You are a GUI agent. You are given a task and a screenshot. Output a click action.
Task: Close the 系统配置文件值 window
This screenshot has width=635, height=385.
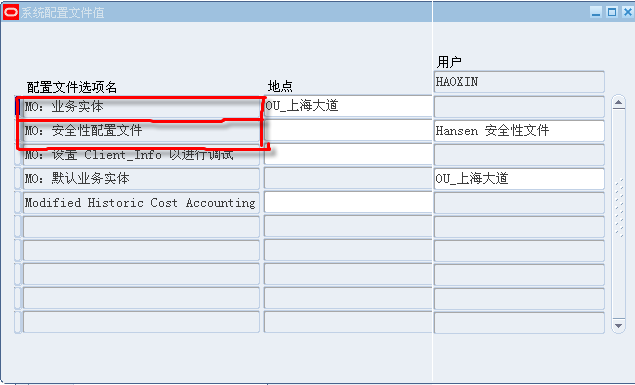tap(627, 12)
